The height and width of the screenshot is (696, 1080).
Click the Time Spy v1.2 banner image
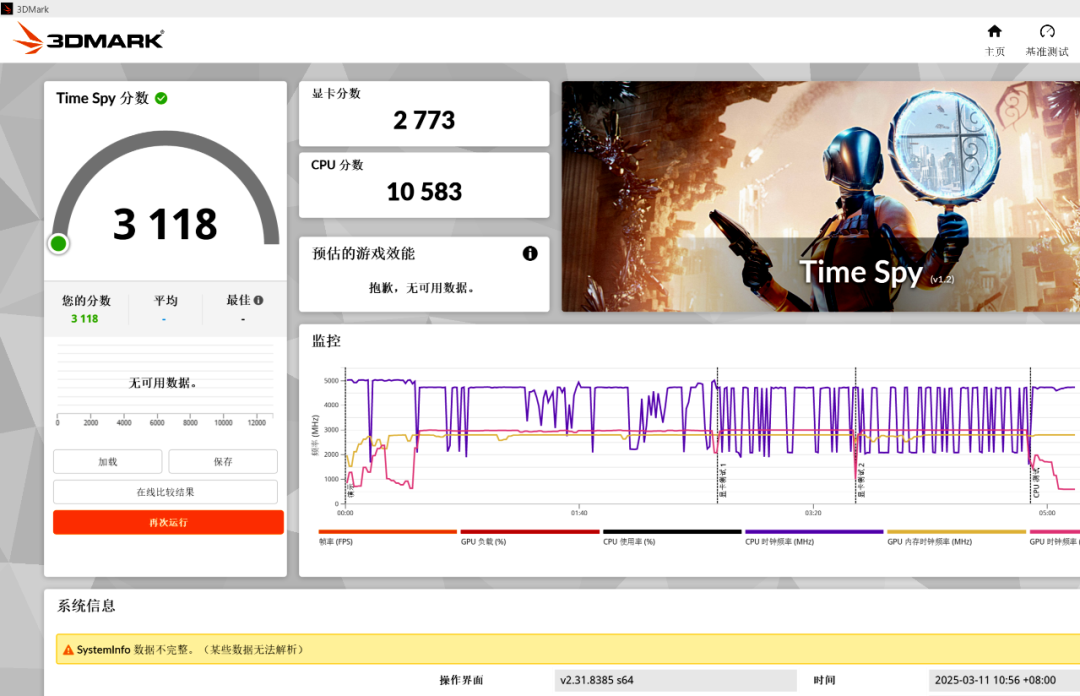click(820, 196)
